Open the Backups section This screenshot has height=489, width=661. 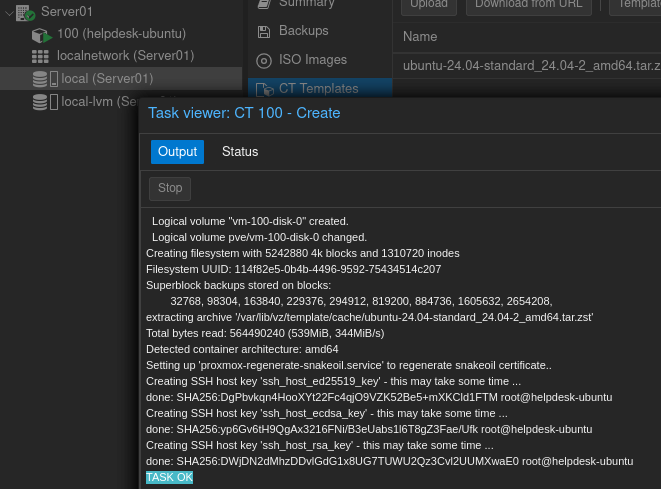click(x=304, y=31)
